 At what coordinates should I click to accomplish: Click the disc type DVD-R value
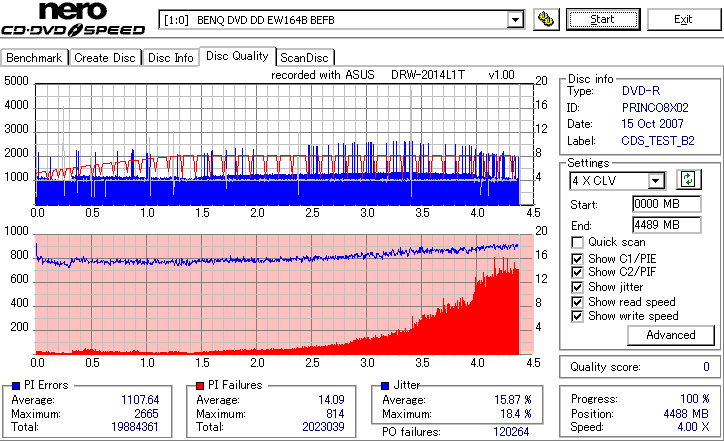pos(641,91)
